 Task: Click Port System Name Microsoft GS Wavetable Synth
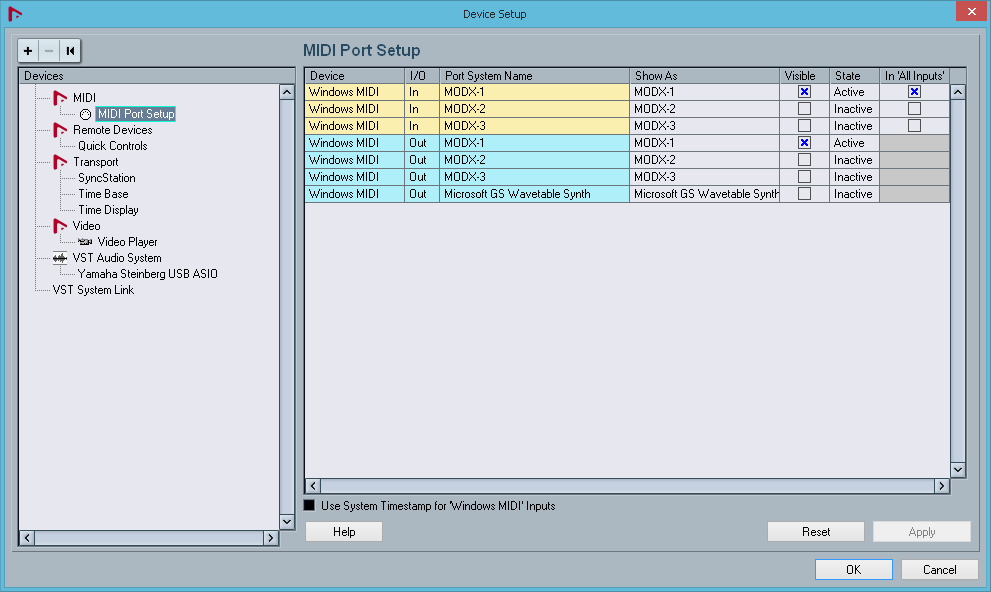(534, 194)
